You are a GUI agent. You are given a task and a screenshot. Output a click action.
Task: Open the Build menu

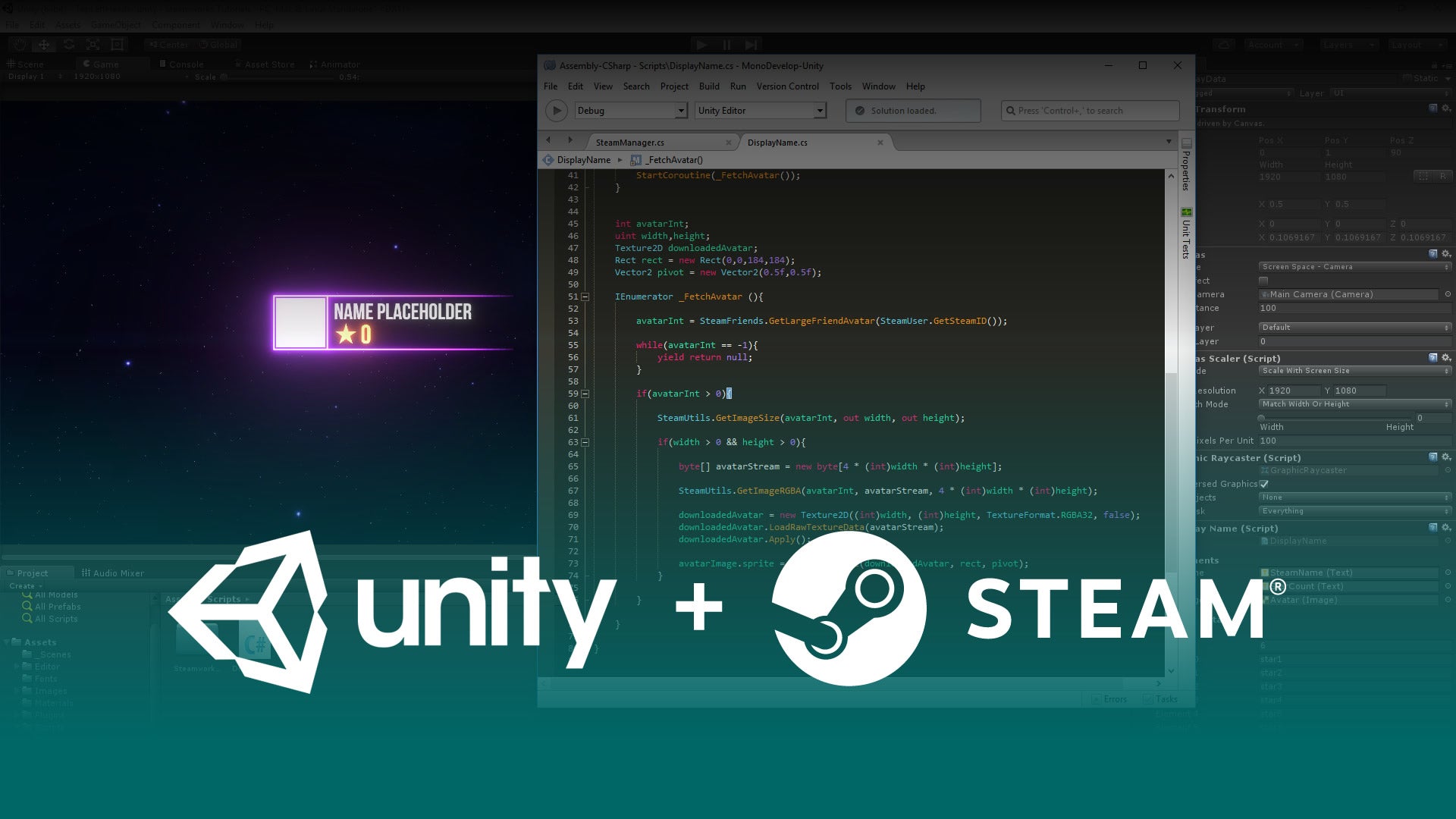click(708, 86)
